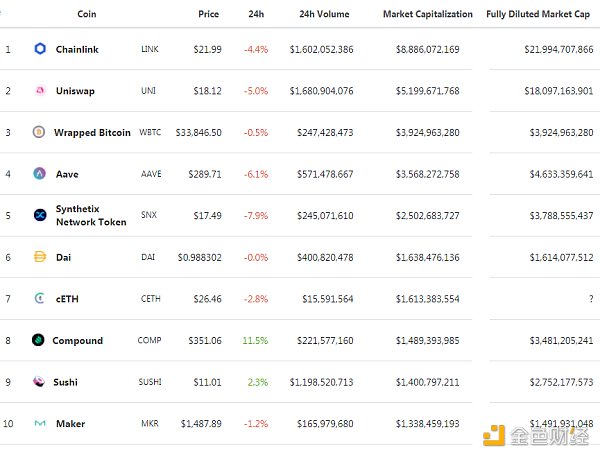Open the Synthetix Network Token link
This screenshot has width=600, height=457.
pos(91,215)
